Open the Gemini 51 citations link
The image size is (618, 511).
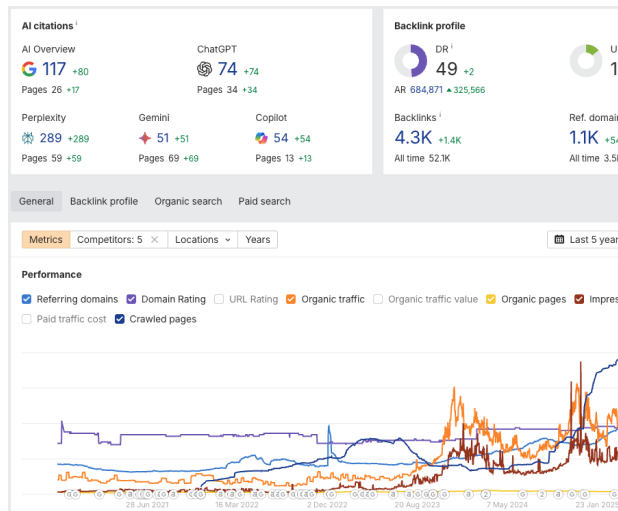coord(163,138)
